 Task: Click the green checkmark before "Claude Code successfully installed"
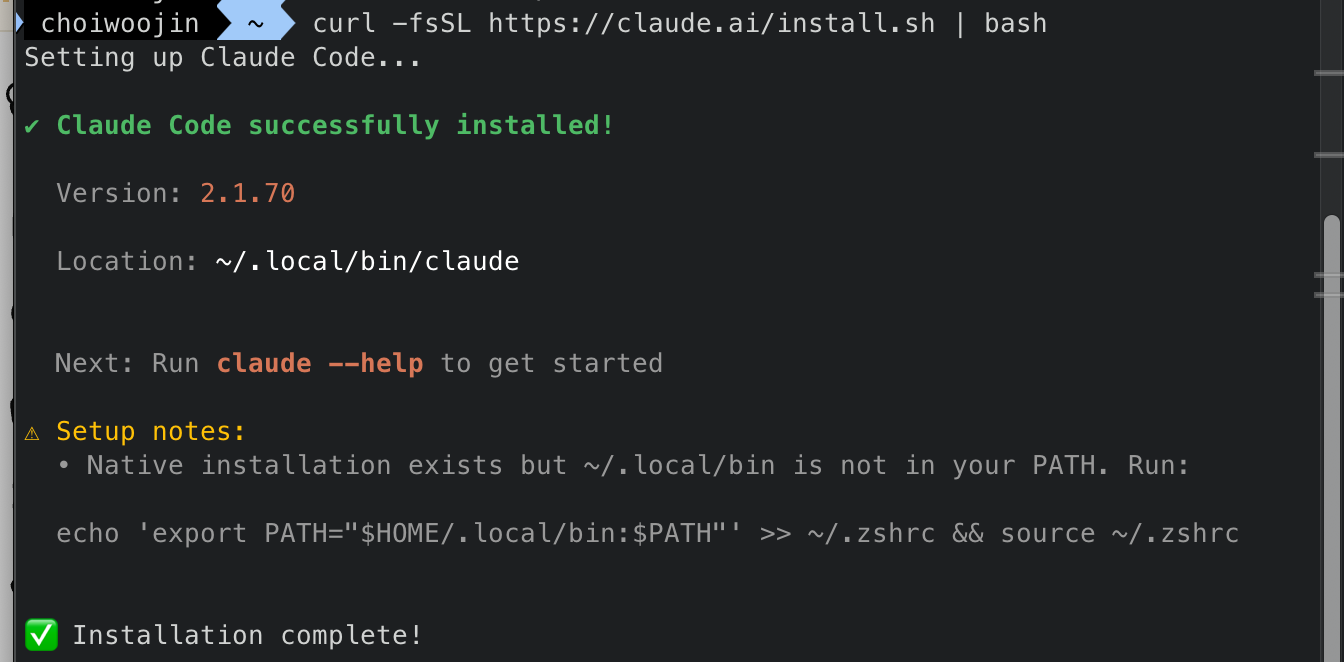pyautogui.click(x=33, y=126)
